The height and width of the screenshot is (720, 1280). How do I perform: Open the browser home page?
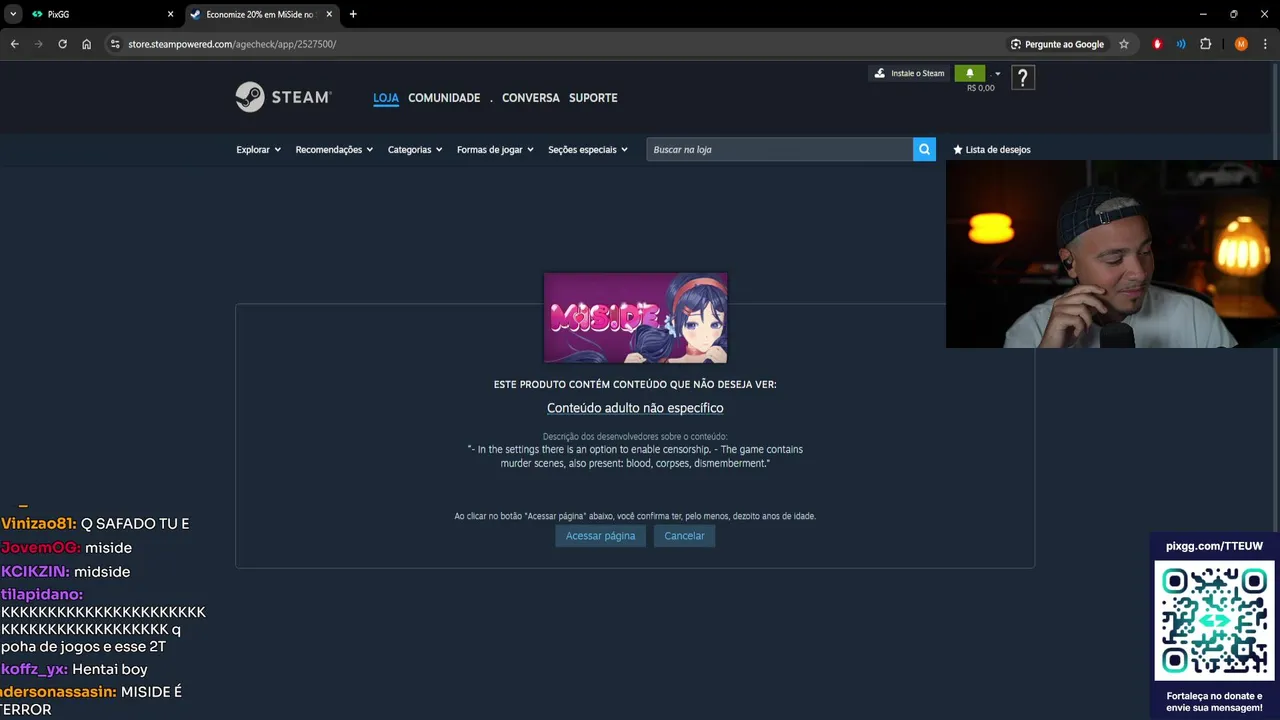point(87,44)
